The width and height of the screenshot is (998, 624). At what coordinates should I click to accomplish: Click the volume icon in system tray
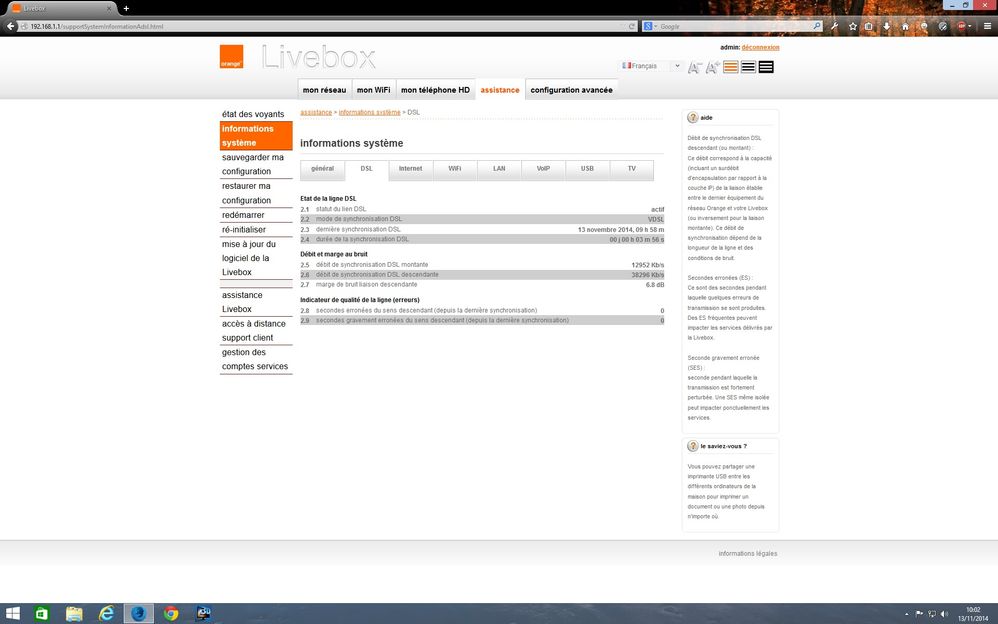[x=944, y=614]
